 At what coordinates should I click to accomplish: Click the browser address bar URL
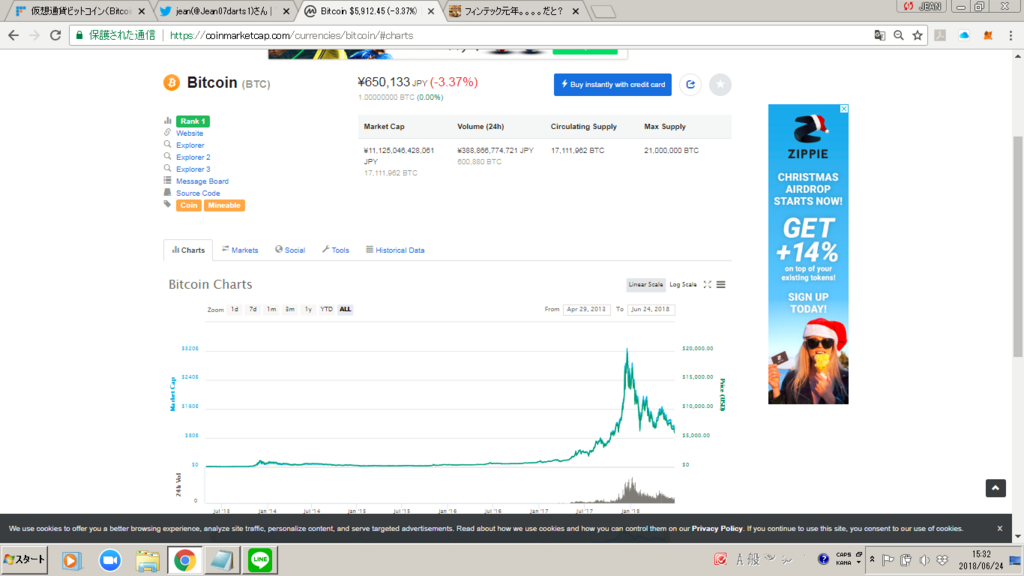(x=291, y=35)
